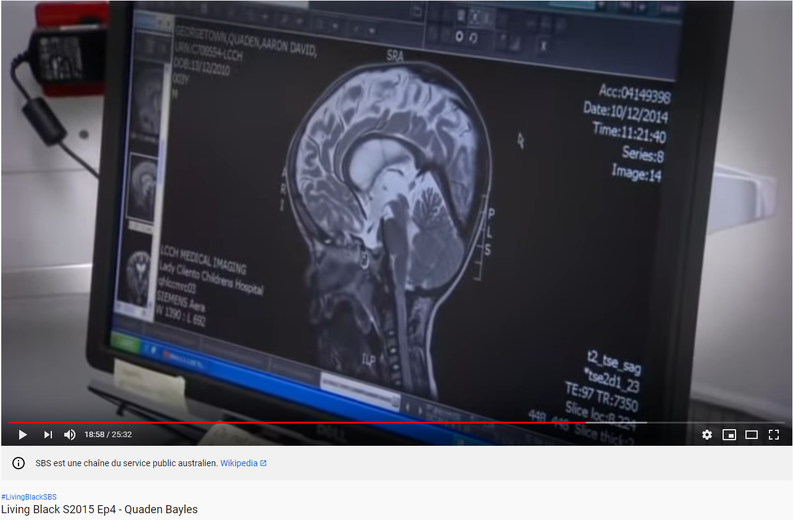
Task: Mute the video using the speaker icon
Action: click(70, 435)
